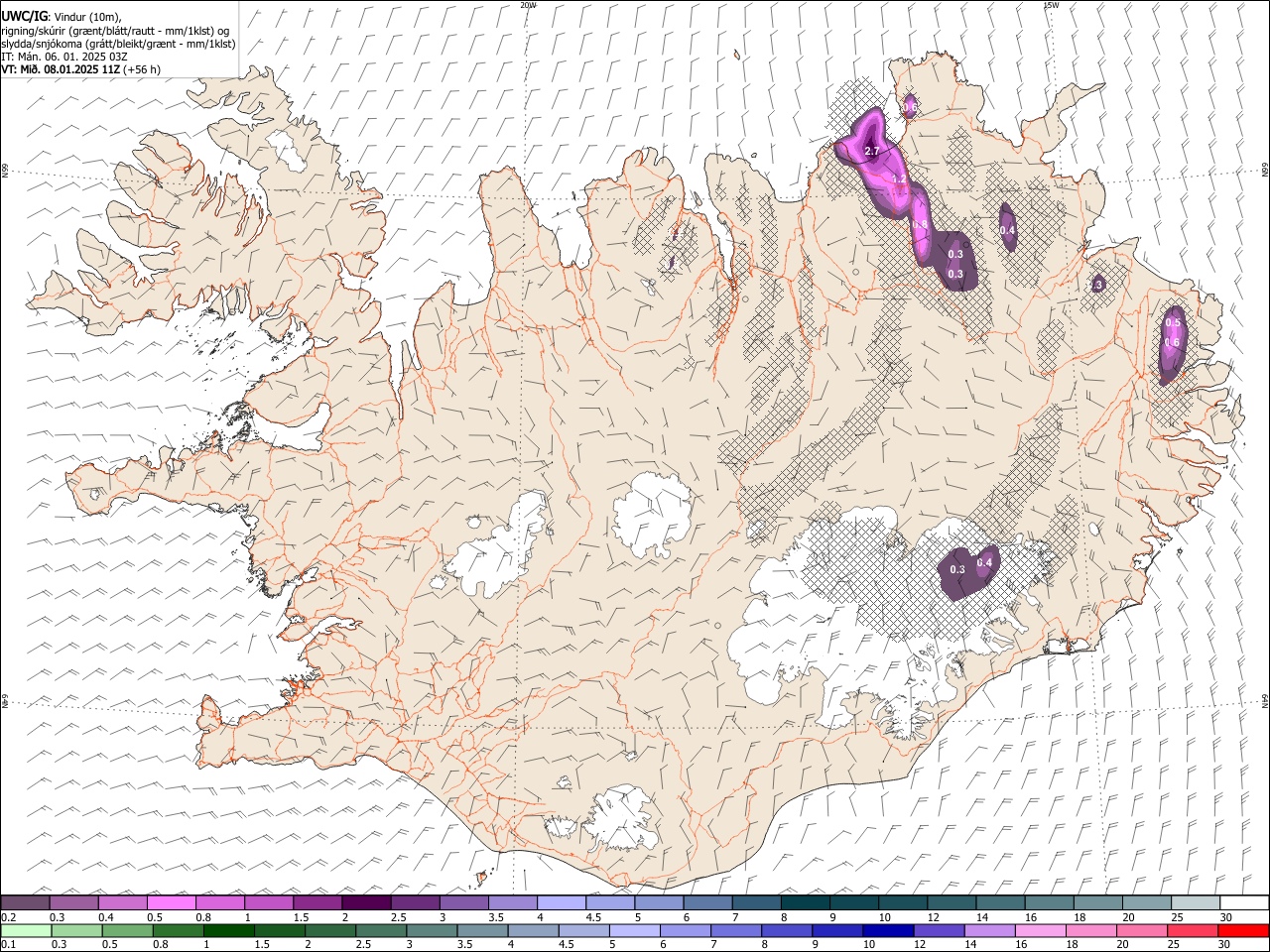Click the pale green swatch at 0.1 in lower scale
Screen dimensions: 1270x952
(x=26, y=931)
